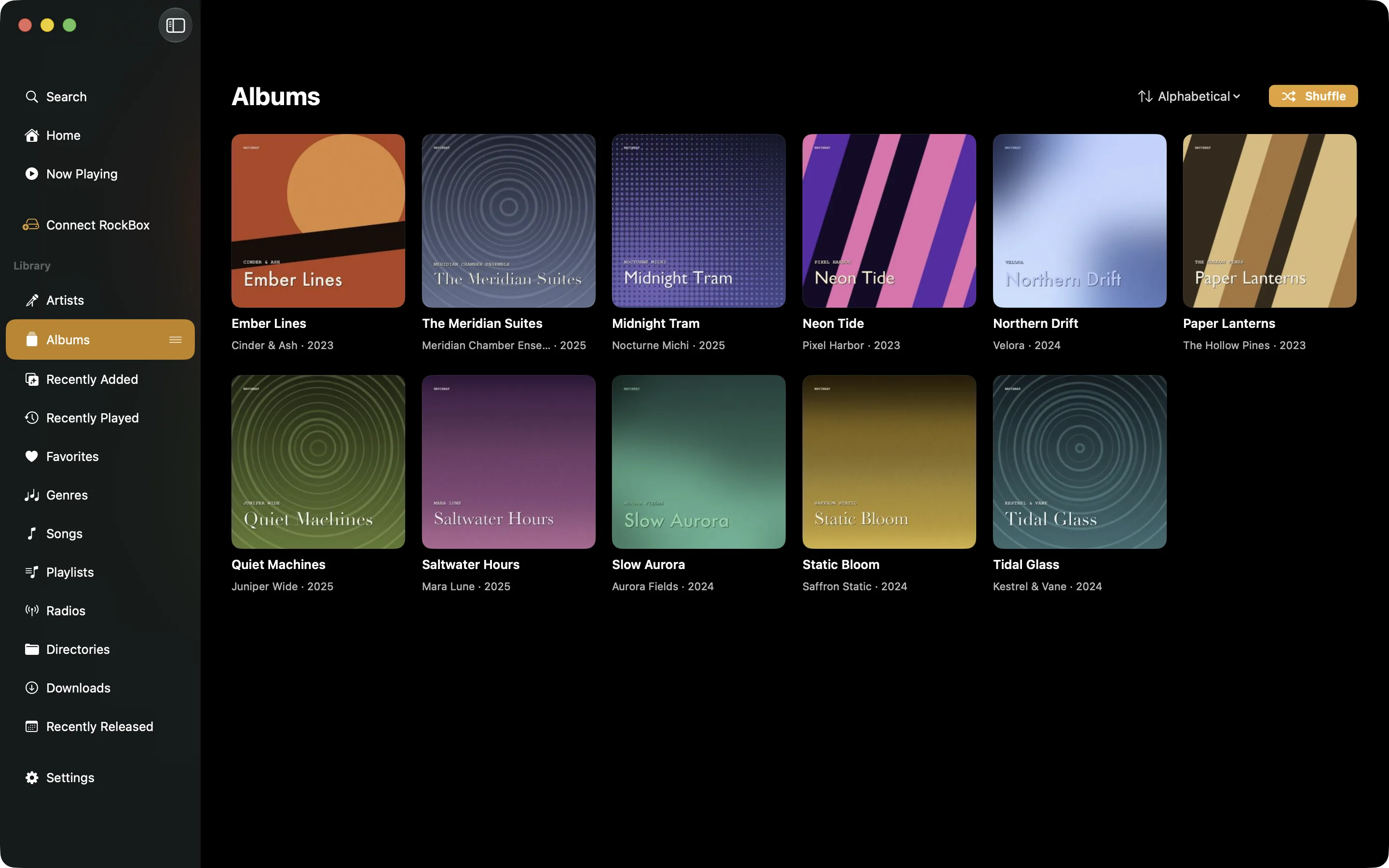Click the Radios antenna icon
1389x868 pixels.
pyautogui.click(x=31, y=610)
